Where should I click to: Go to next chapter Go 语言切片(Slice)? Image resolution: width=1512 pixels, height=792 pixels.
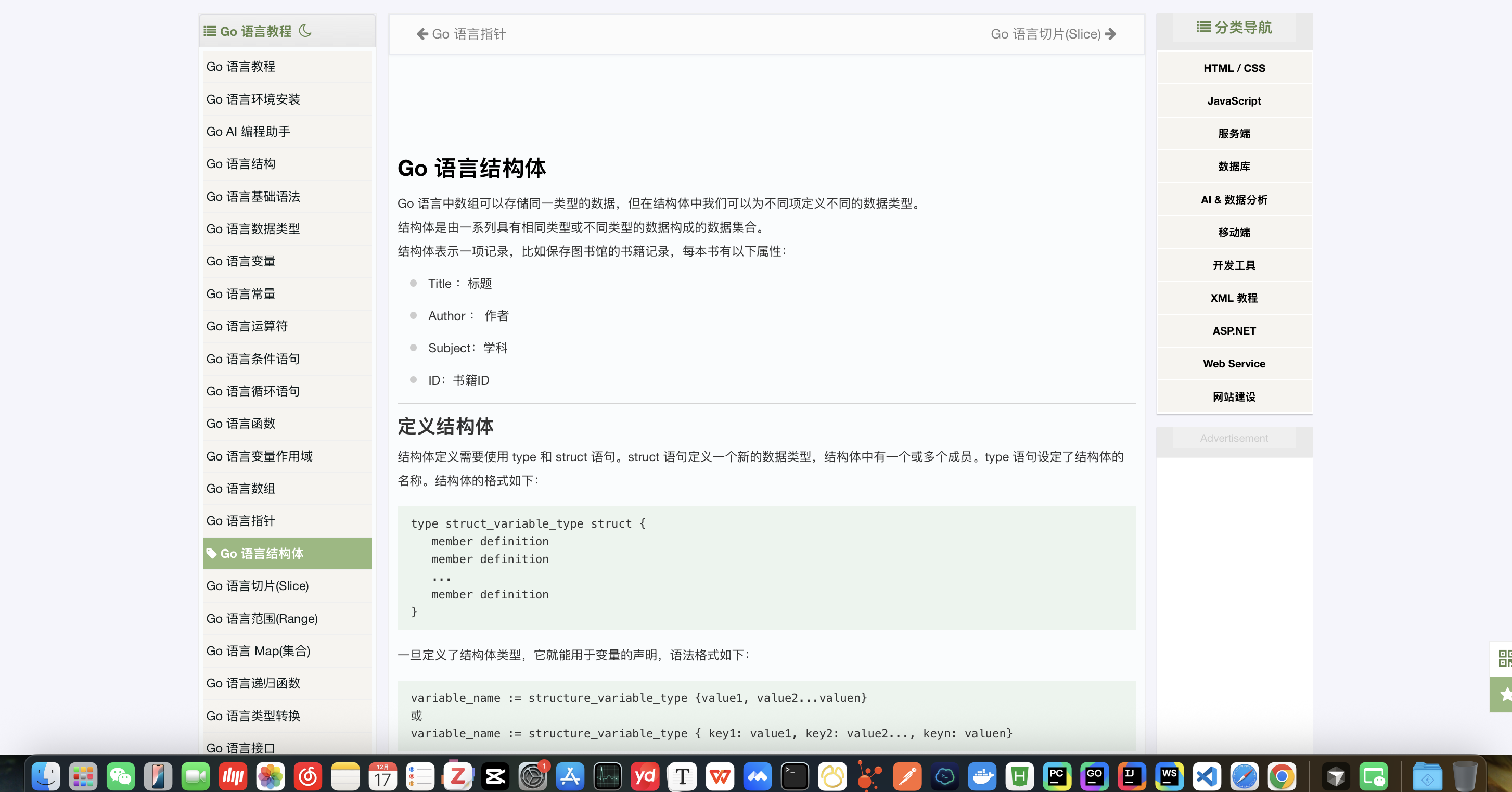point(1053,34)
